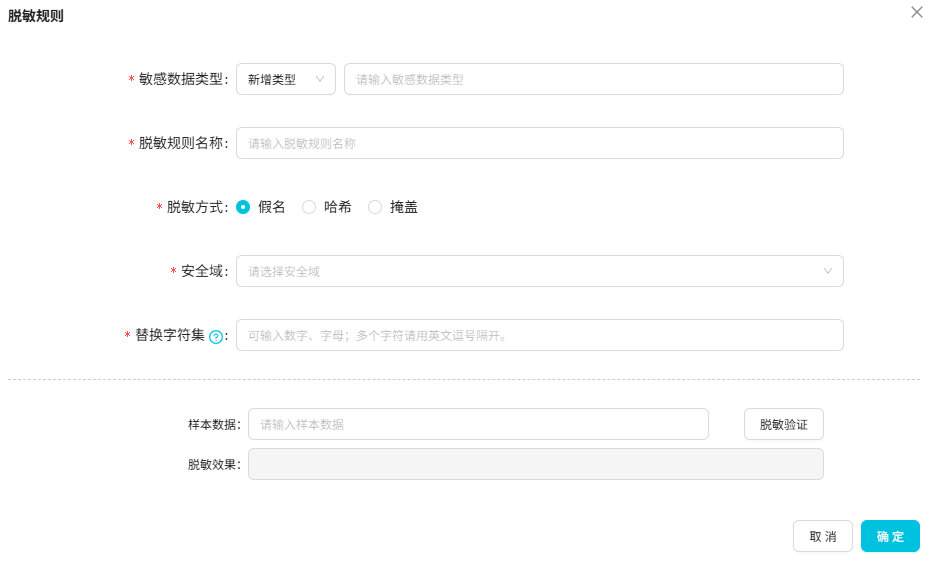Select the 哈希 masking method
931x563 pixels.
pos(309,207)
